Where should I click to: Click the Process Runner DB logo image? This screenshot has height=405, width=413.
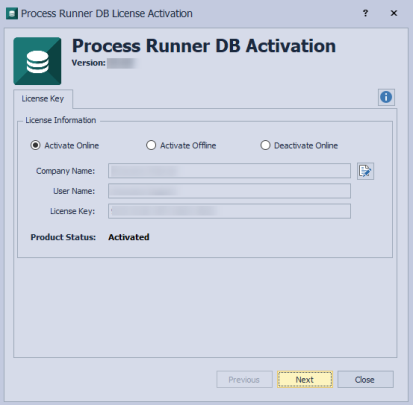point(37,61)
